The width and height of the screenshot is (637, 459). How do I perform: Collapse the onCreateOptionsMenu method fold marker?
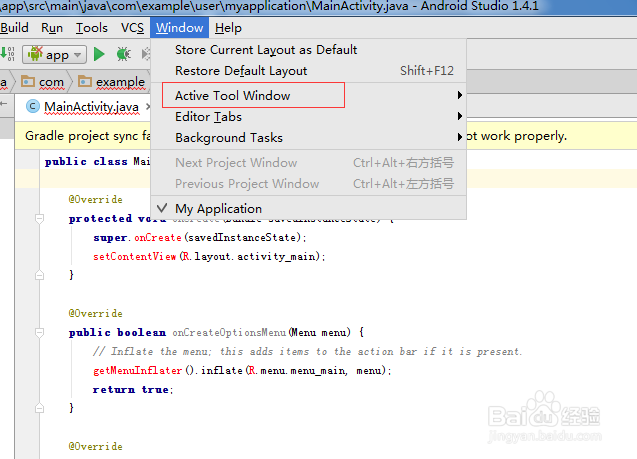pyautogui.click(x=39, y=333)
